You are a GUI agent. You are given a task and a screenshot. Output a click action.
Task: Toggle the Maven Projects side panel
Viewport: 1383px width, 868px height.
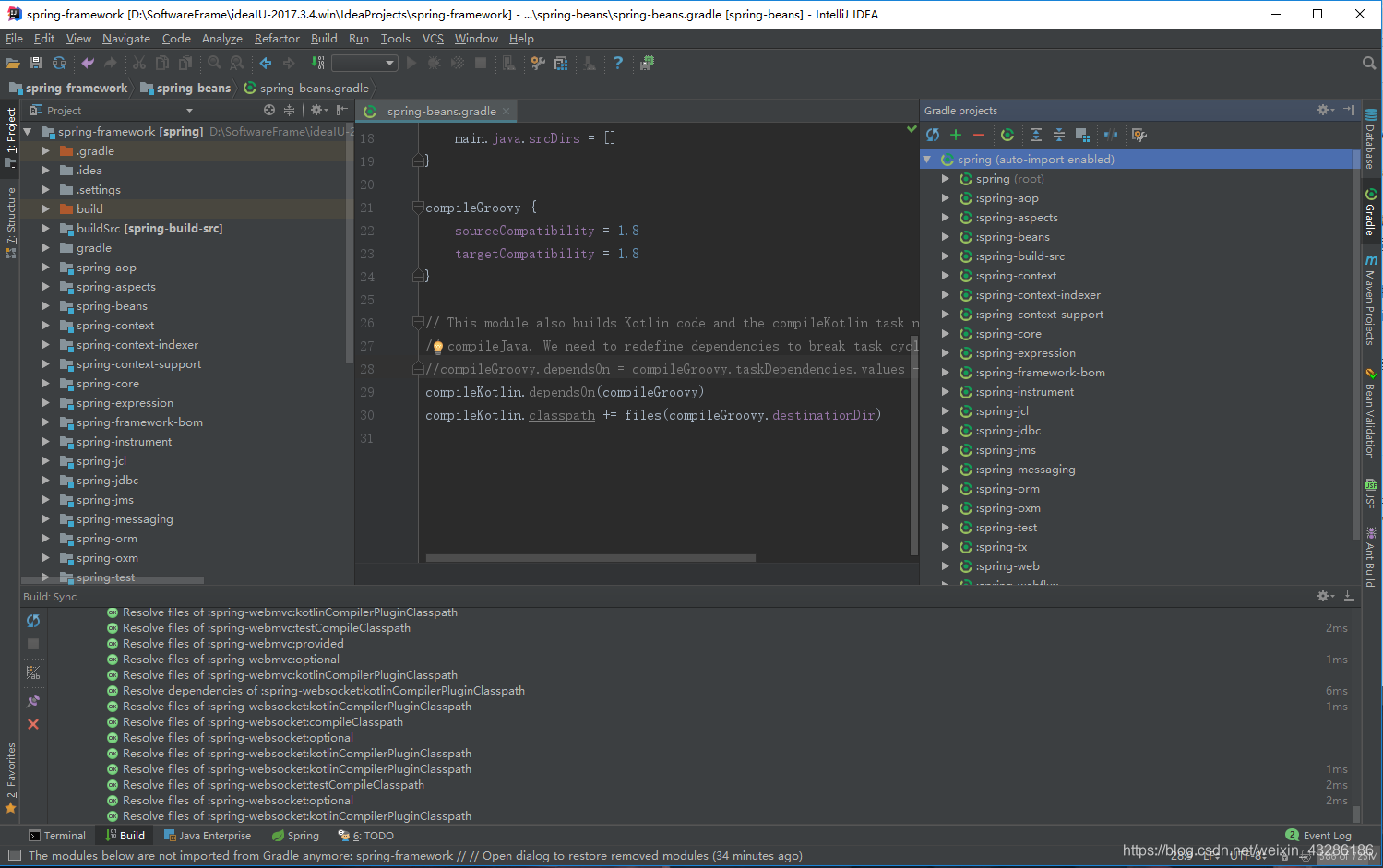(1371, 300)
